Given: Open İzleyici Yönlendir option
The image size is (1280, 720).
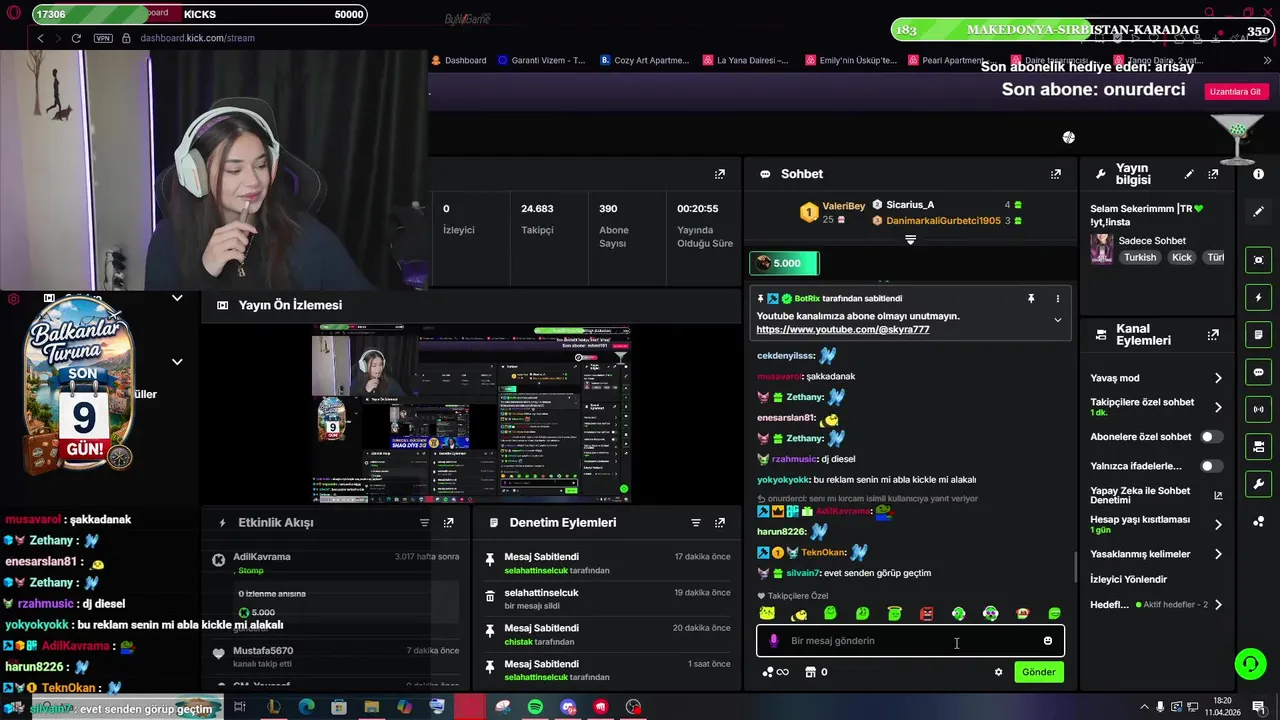Looking at the screenshot, I should click(1128, 580).
